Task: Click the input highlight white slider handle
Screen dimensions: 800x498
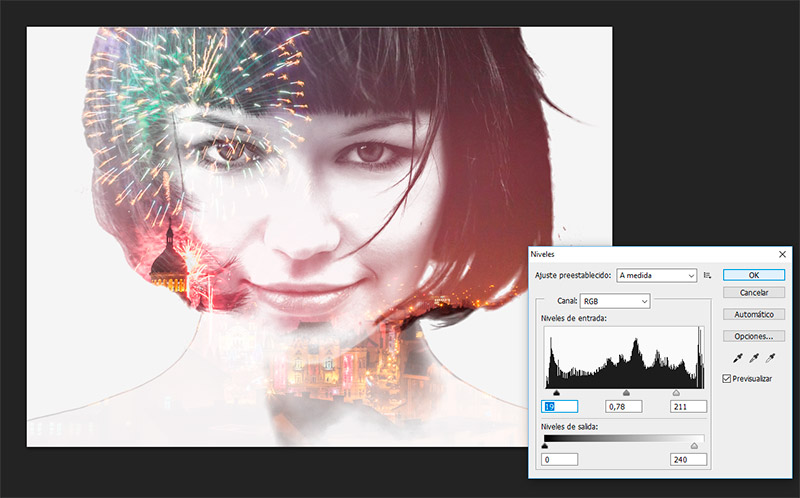Action: tap(676, 393)
